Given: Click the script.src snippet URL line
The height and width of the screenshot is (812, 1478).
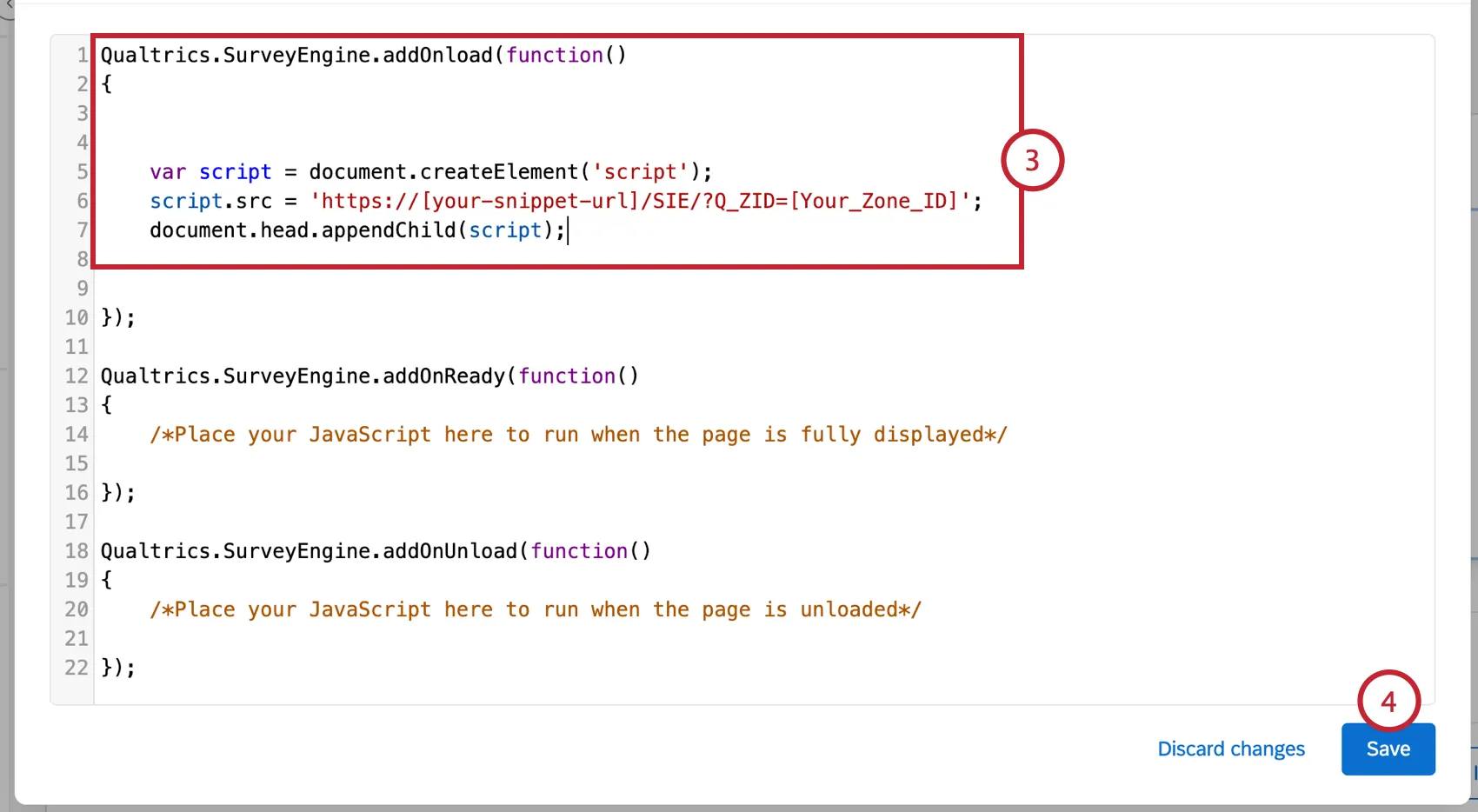Looking at the screenshot, I should click(566, 201).
